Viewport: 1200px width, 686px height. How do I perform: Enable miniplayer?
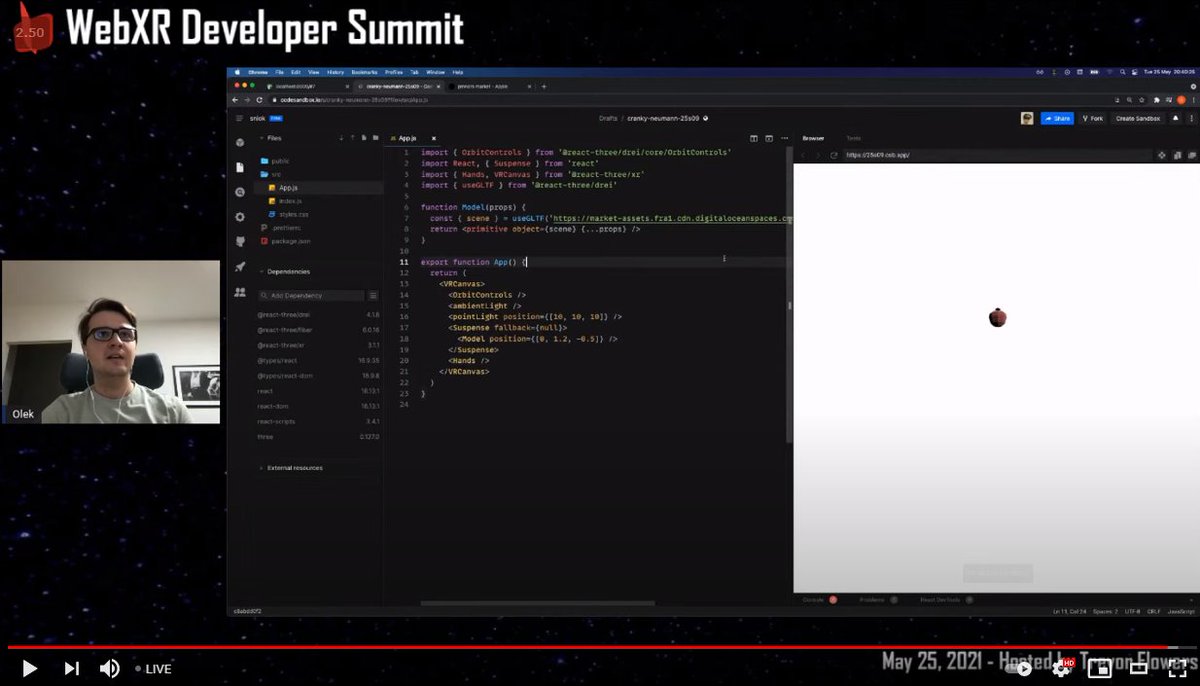(x=1100, y=669)
